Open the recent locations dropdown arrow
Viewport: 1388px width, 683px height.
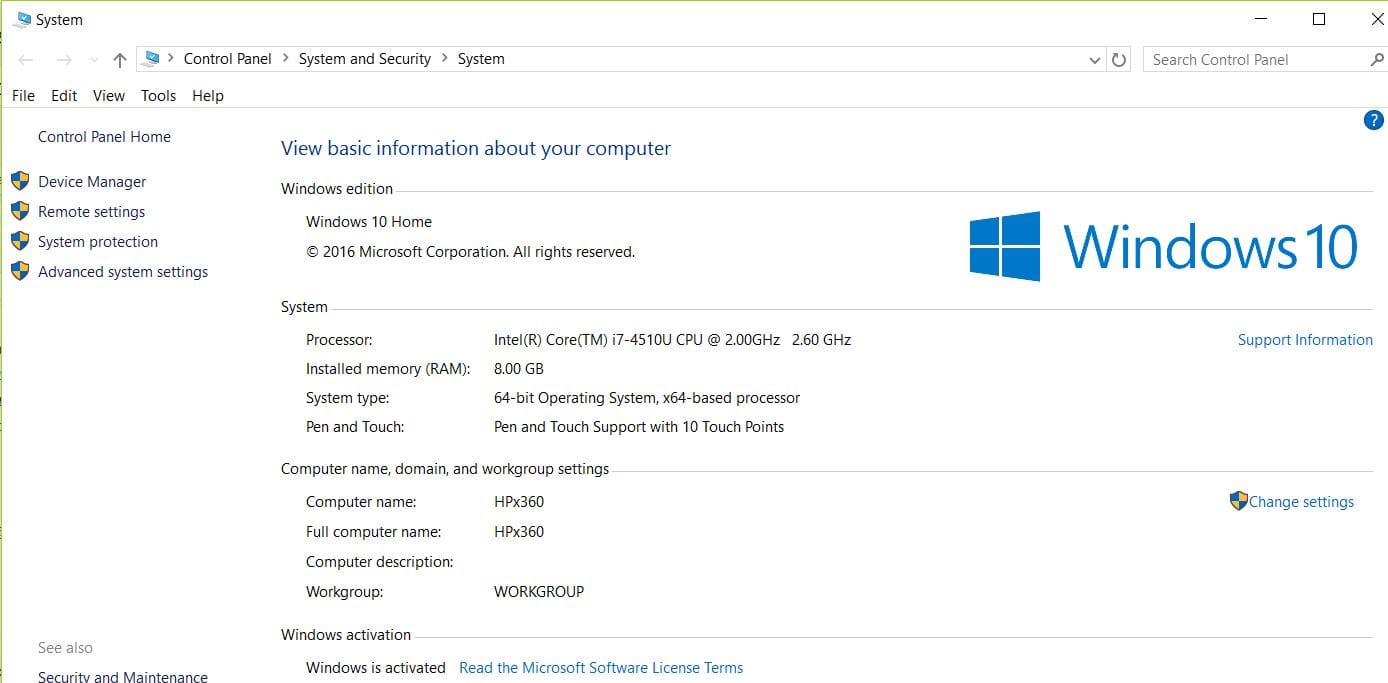pyautogui.click(x=94, y=60)
